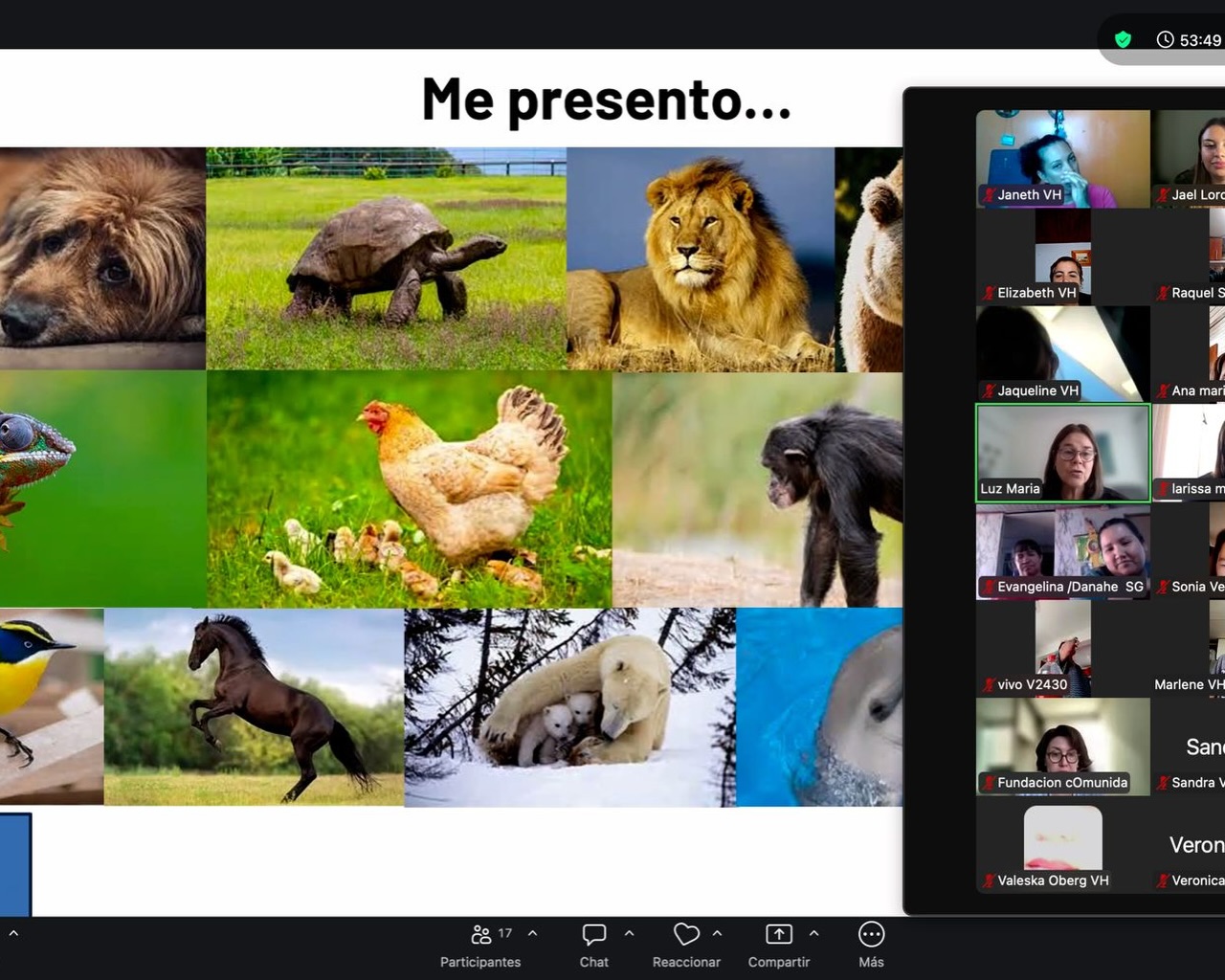
Task: Click the green security shield icon
Action: point(1123,39)
